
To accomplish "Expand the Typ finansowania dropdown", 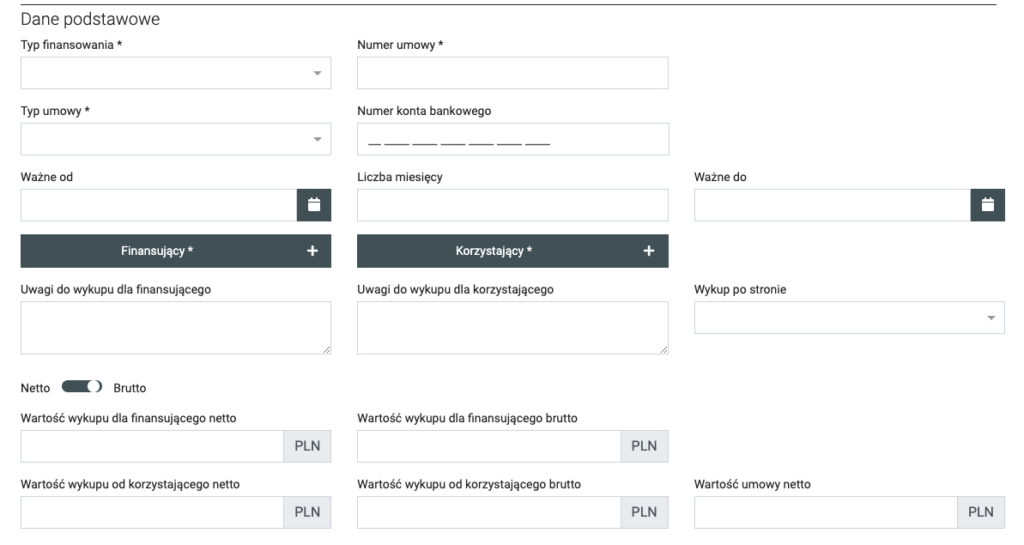I will pos(175,73).
